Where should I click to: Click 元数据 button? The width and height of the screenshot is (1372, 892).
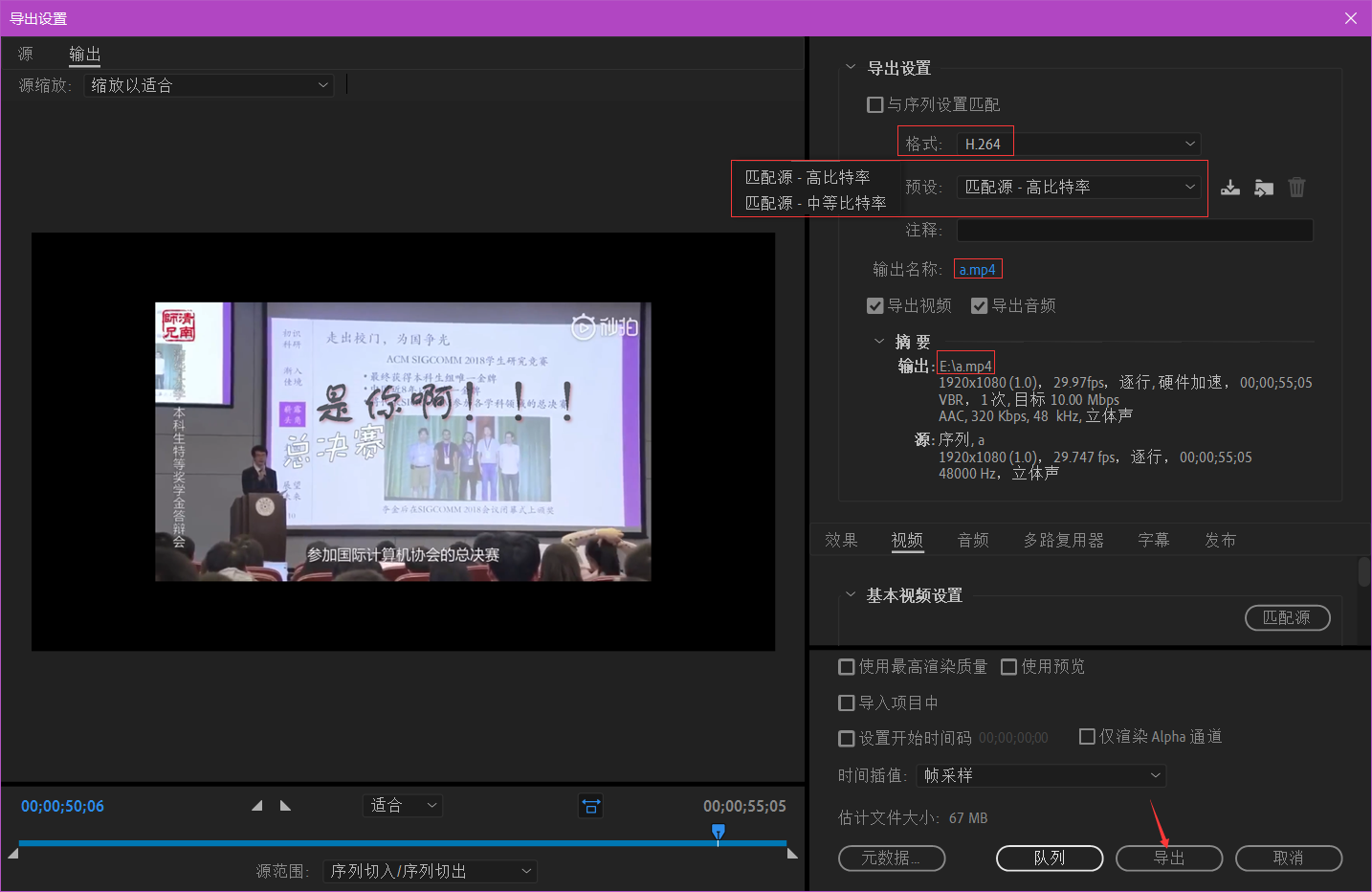coord(892,859)
